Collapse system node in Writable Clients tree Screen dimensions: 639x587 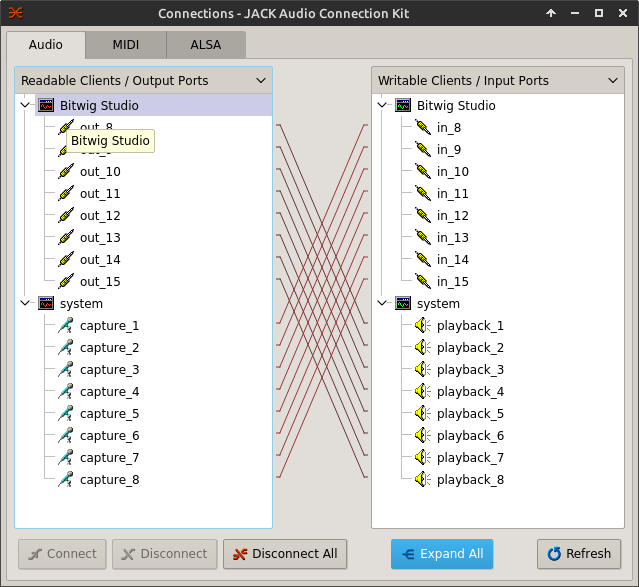(x=382, y=304)
